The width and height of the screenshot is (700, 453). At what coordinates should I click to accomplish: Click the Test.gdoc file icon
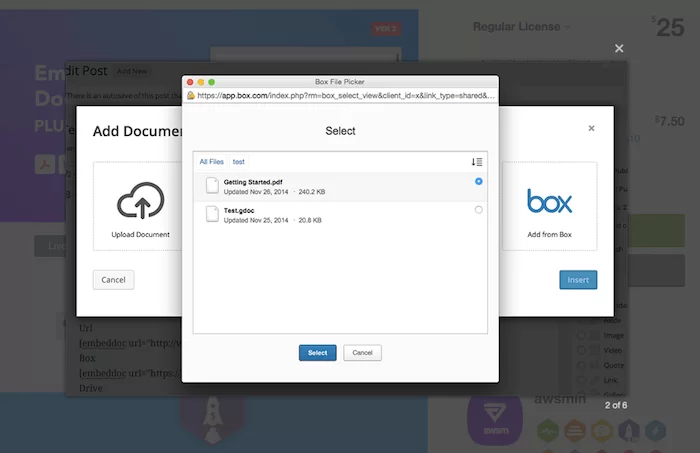tap(212, 214)
